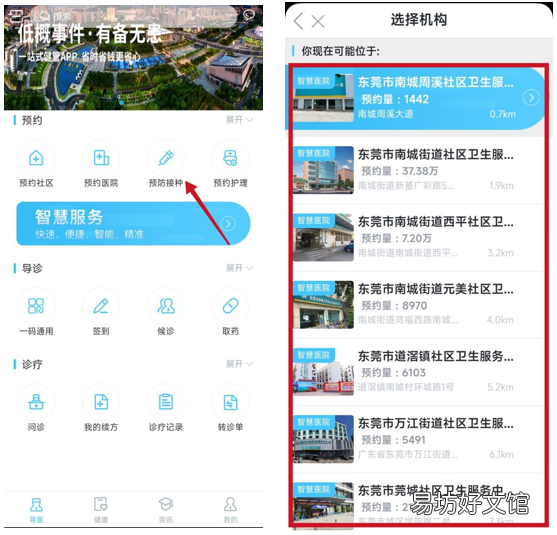Select 东莞市南城街道元美社区卫... institution
557x535 pixels.
[418, 304]
